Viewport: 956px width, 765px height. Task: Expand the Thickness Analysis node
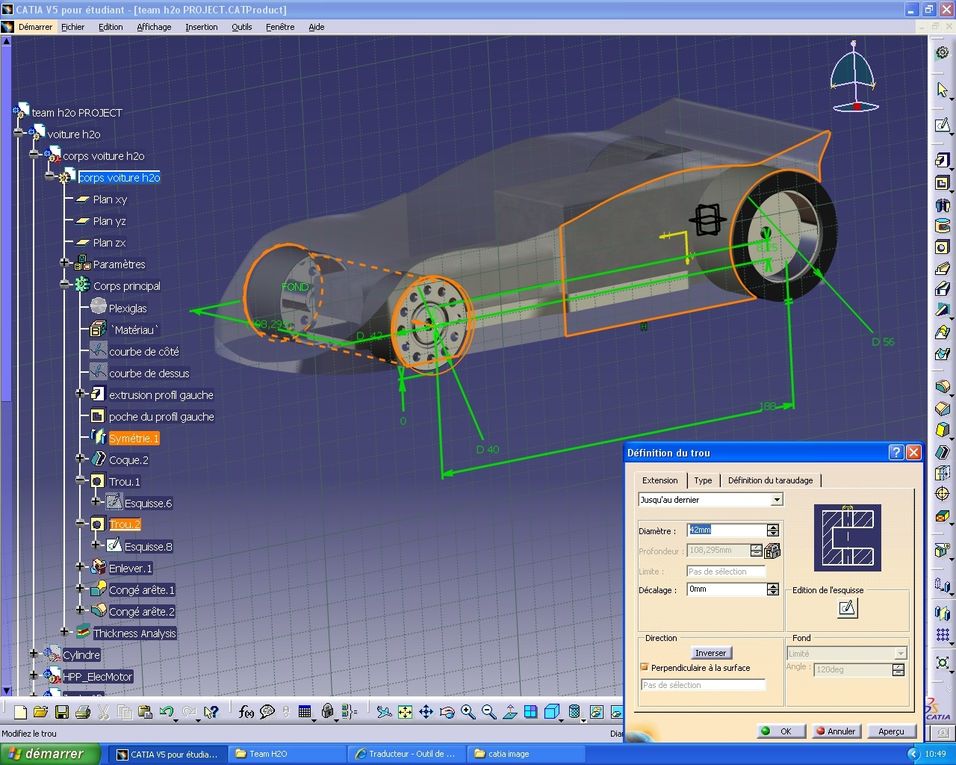[x=65, y=632]
